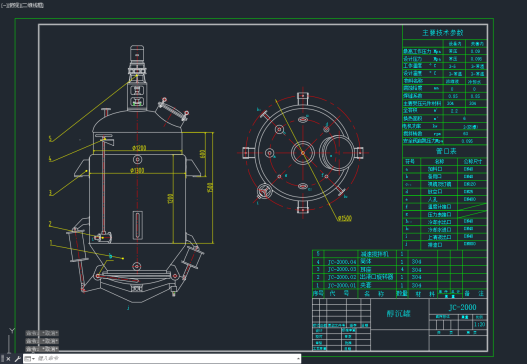527x364 pixels.
Task: Select the vertical 1200 dimension text
Action: pos(171,198)
